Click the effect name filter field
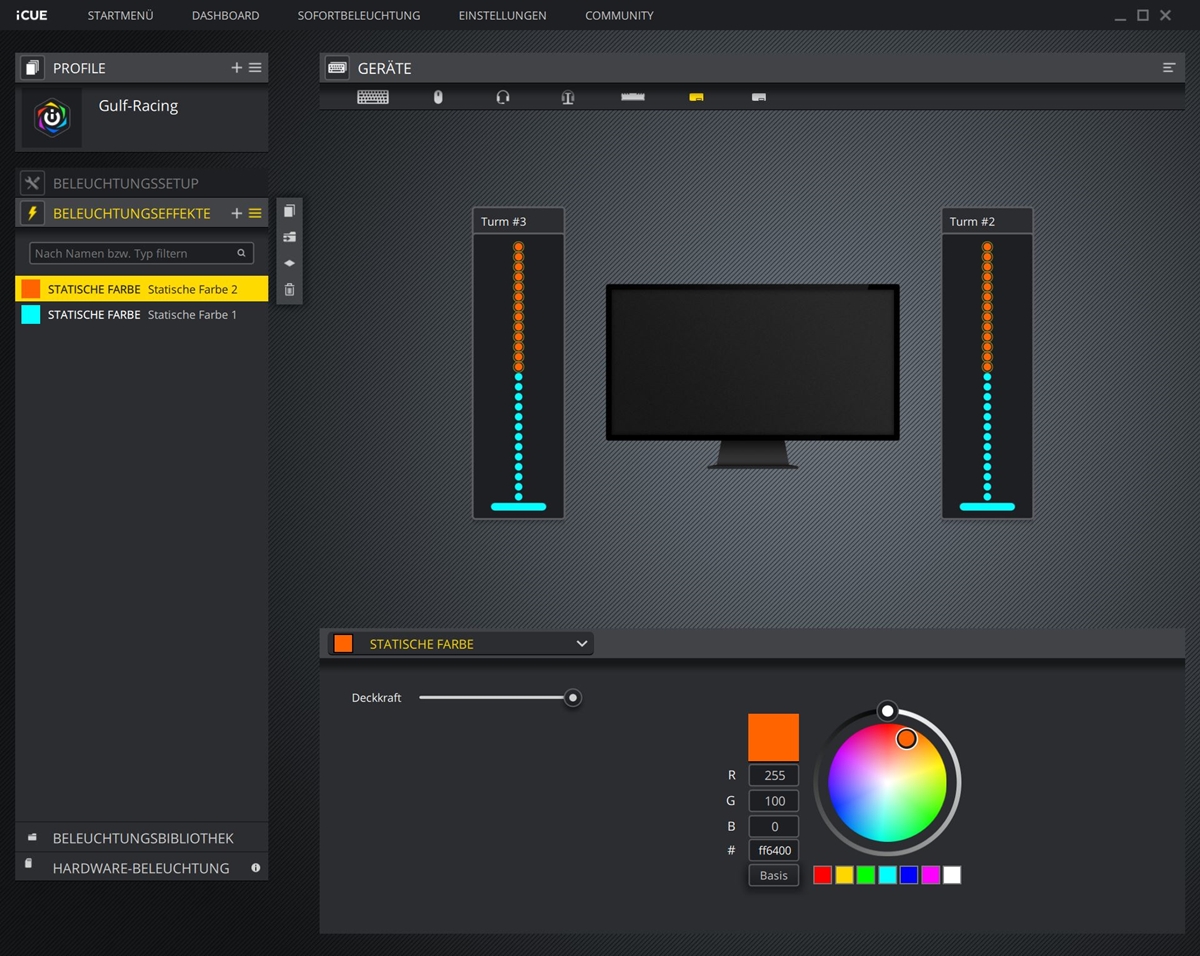 tap(142, 253)
